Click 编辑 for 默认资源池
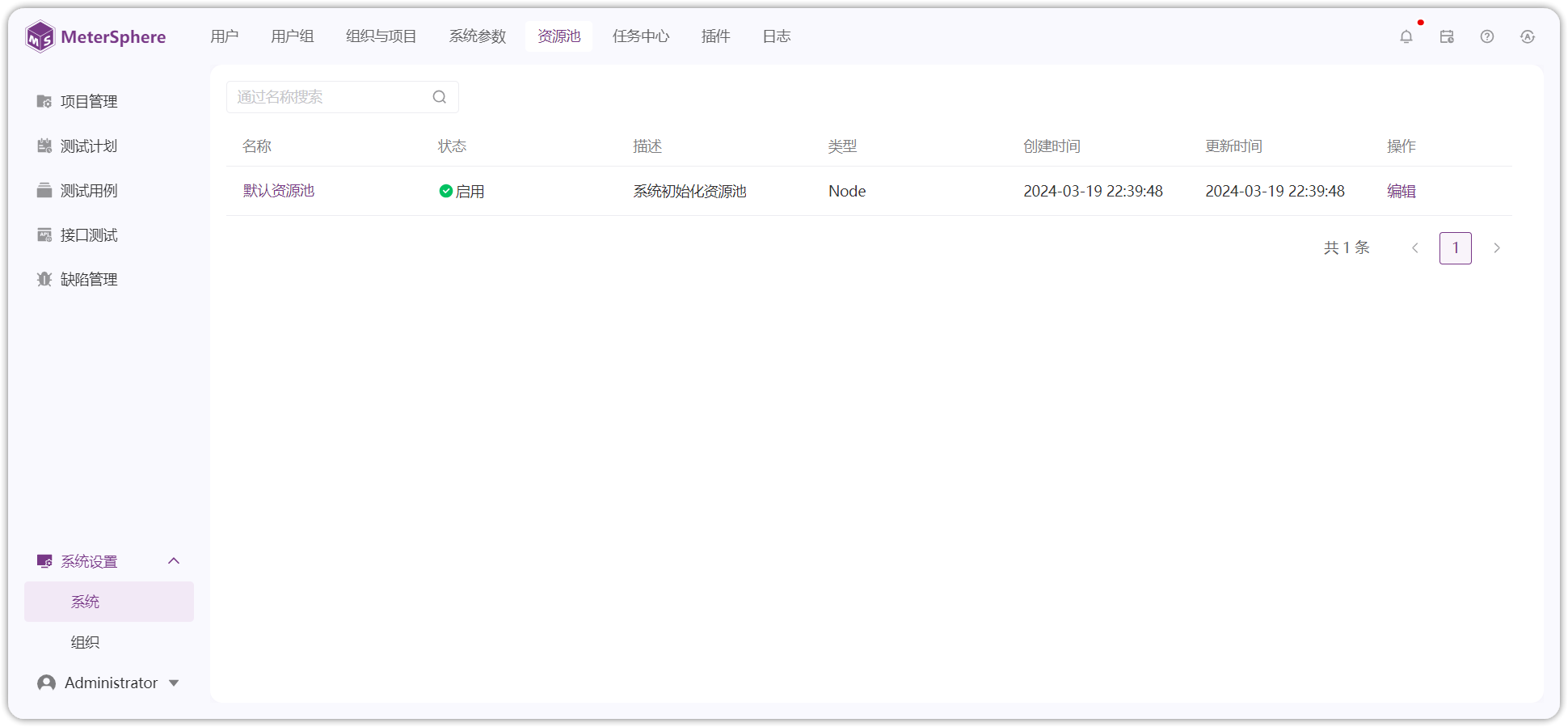Screen dimensions: 1568x727 1402,191
